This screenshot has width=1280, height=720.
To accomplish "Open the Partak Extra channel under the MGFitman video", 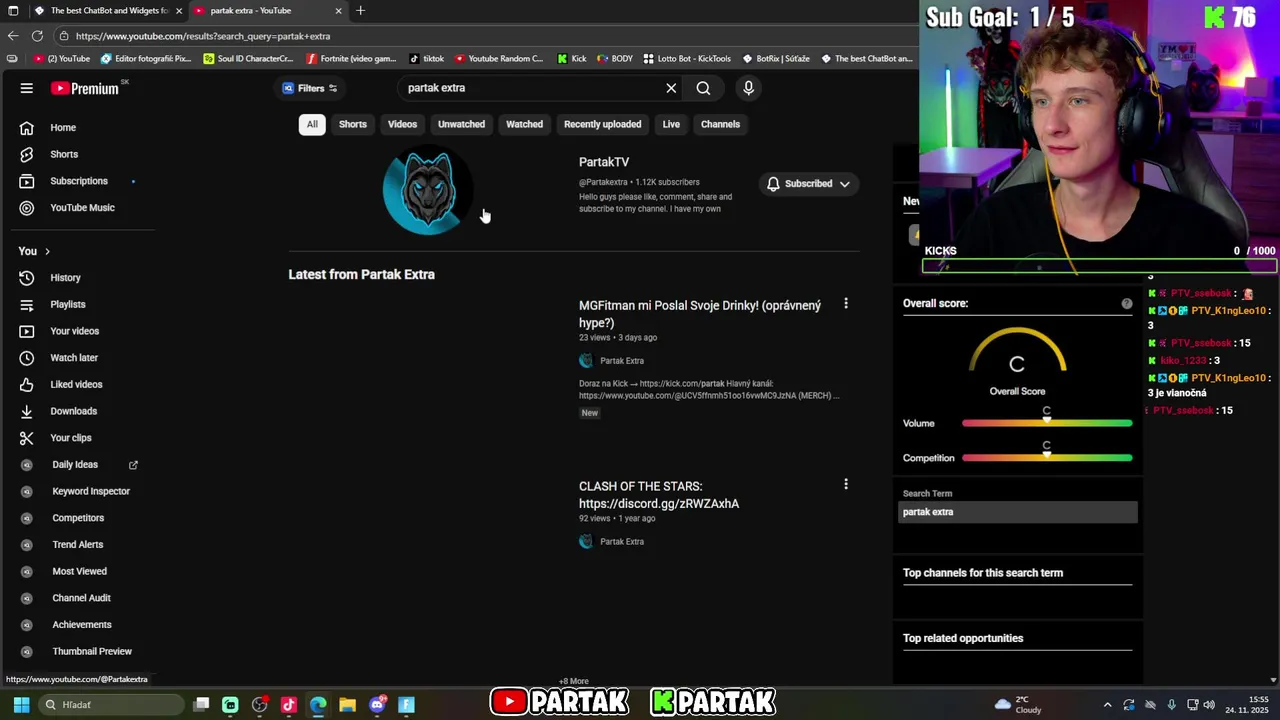I will pyautogui.click(x=621, y=361).
